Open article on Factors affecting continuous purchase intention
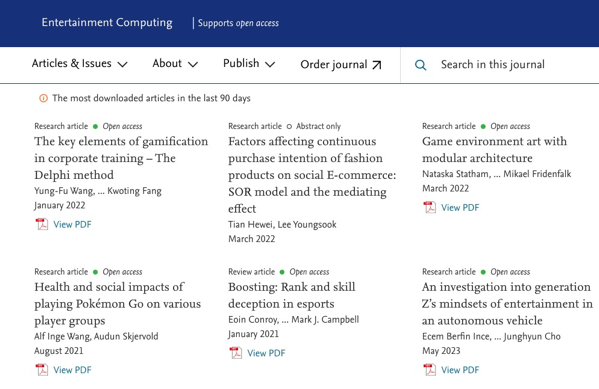This screenshot has height=389, width=599. tap(312, 175)
